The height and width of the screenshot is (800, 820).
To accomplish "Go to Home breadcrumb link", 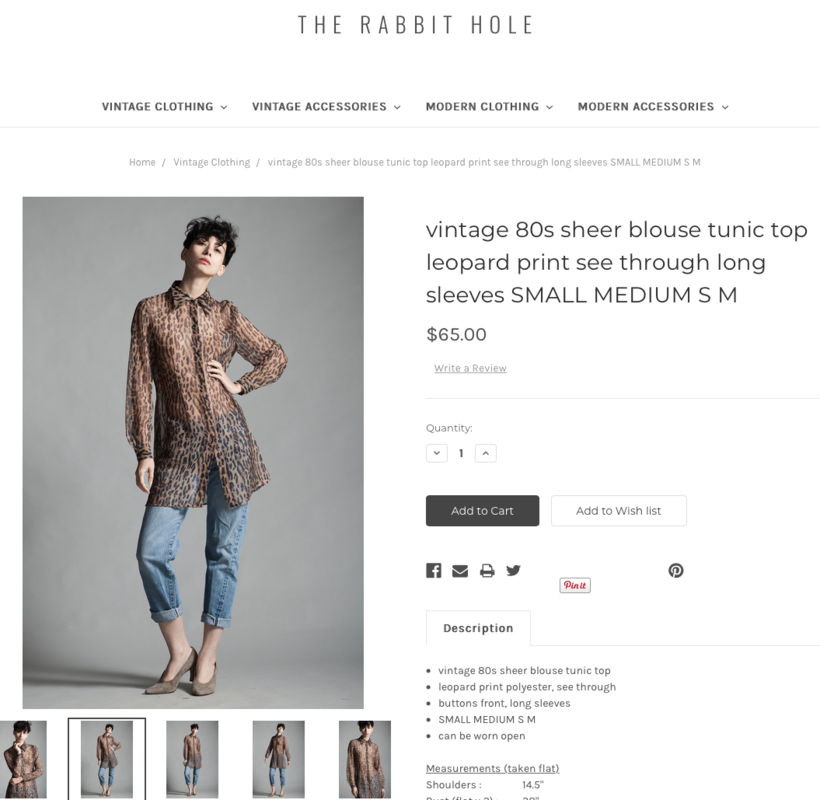I will pos(142,162).
